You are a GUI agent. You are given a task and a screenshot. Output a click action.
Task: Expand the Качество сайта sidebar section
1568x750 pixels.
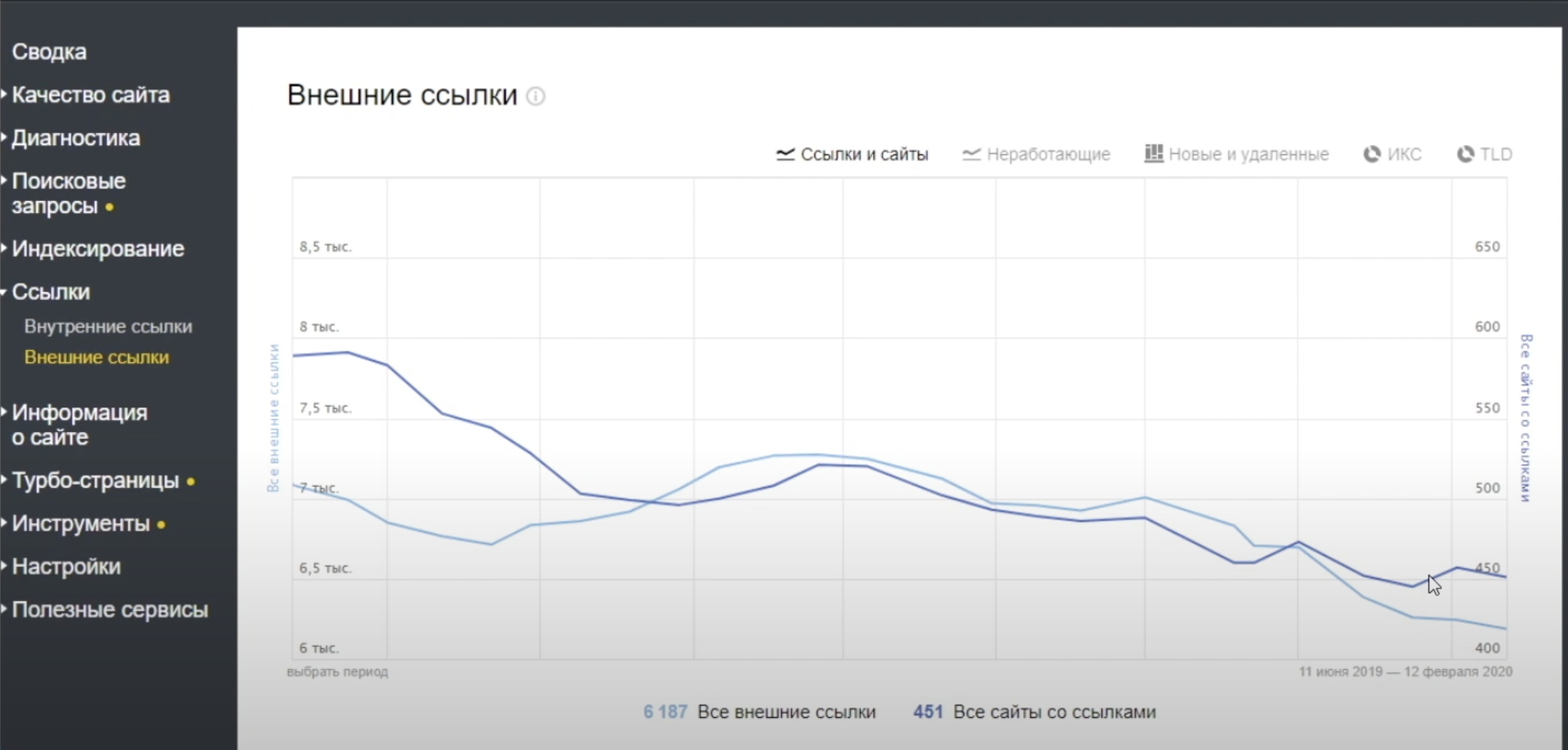(x=91, y=95)
